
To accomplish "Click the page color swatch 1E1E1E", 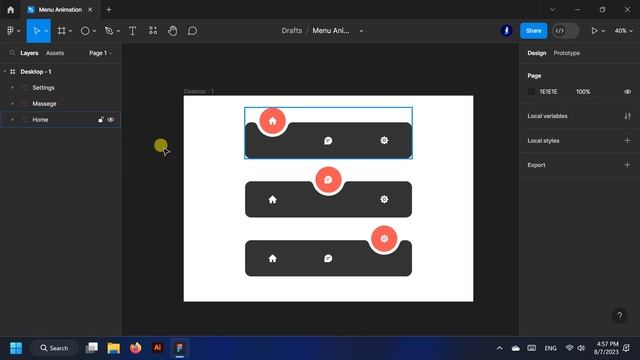I will point(531,92).
